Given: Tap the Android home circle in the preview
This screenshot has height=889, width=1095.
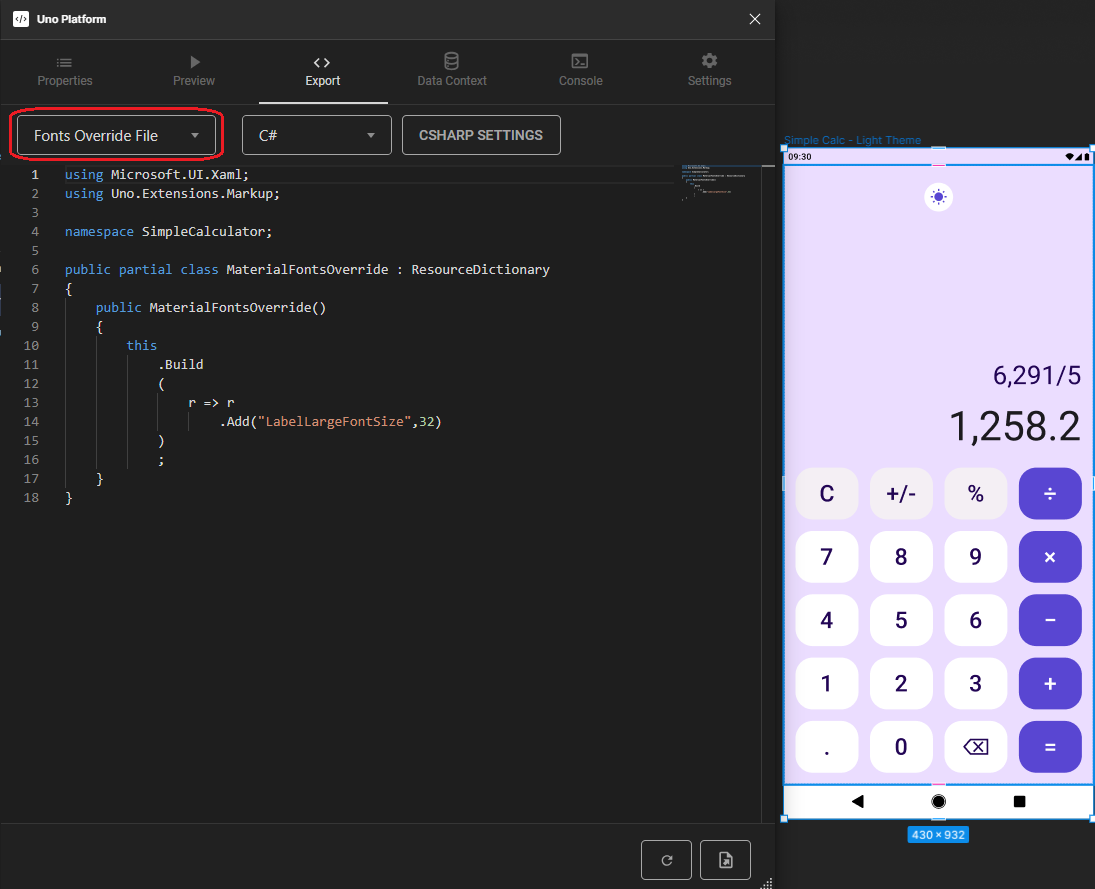Looking at the screenshot, I should (x=938, y=800).
